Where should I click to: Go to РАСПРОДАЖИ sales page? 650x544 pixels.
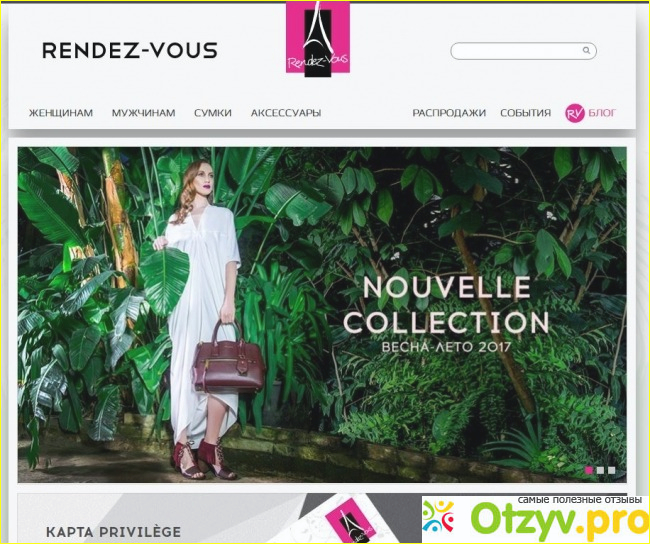(x=449, y=113)
